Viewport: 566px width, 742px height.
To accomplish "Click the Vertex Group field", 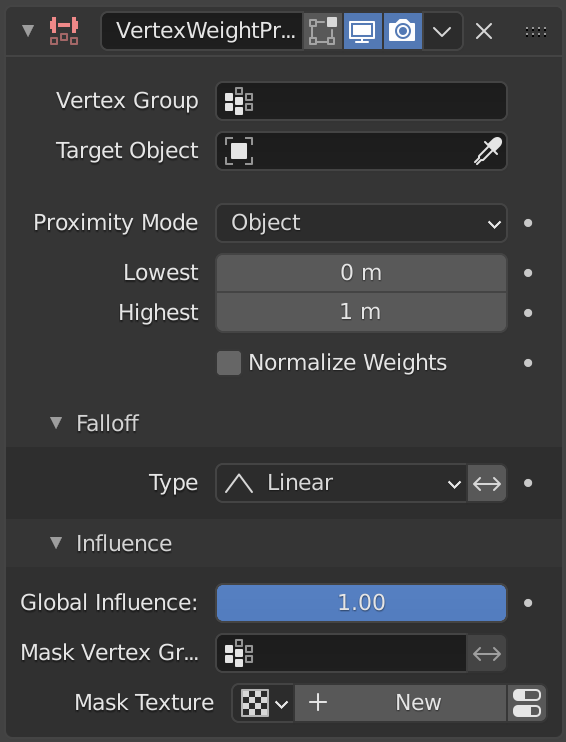I will point(362,101).
